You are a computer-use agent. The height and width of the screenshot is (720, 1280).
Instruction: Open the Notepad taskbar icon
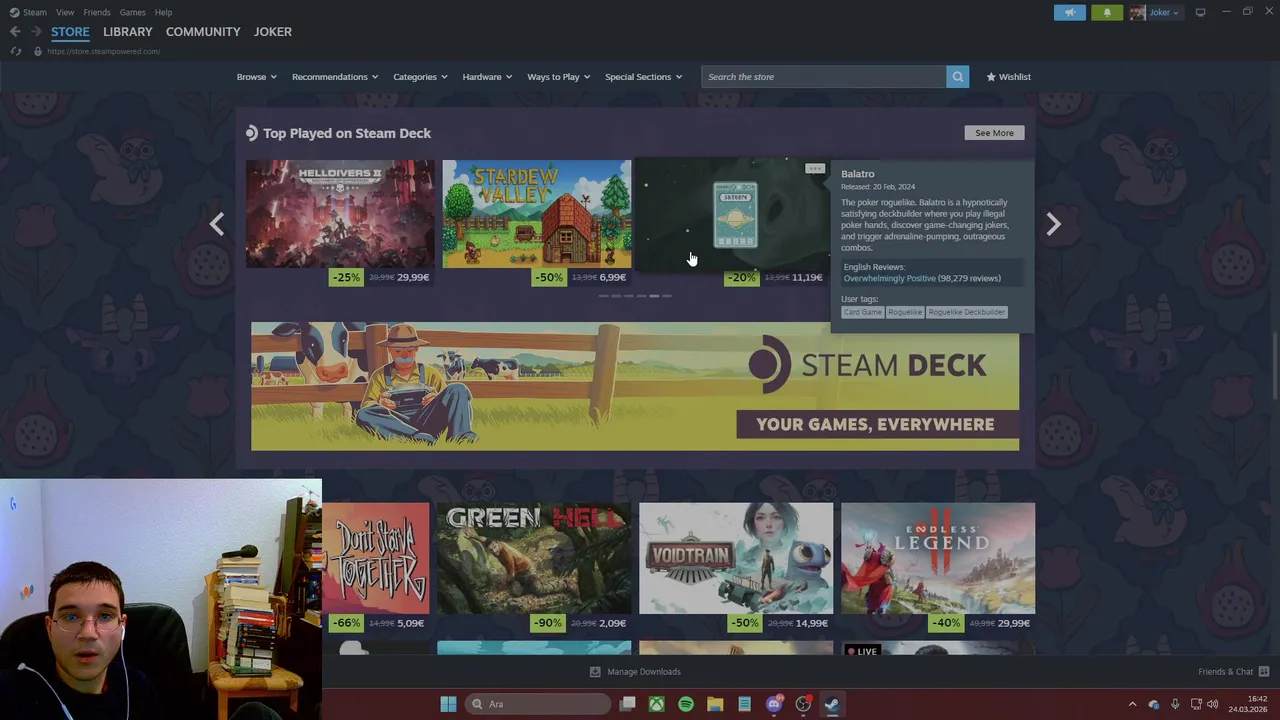(x=744, y=704)
